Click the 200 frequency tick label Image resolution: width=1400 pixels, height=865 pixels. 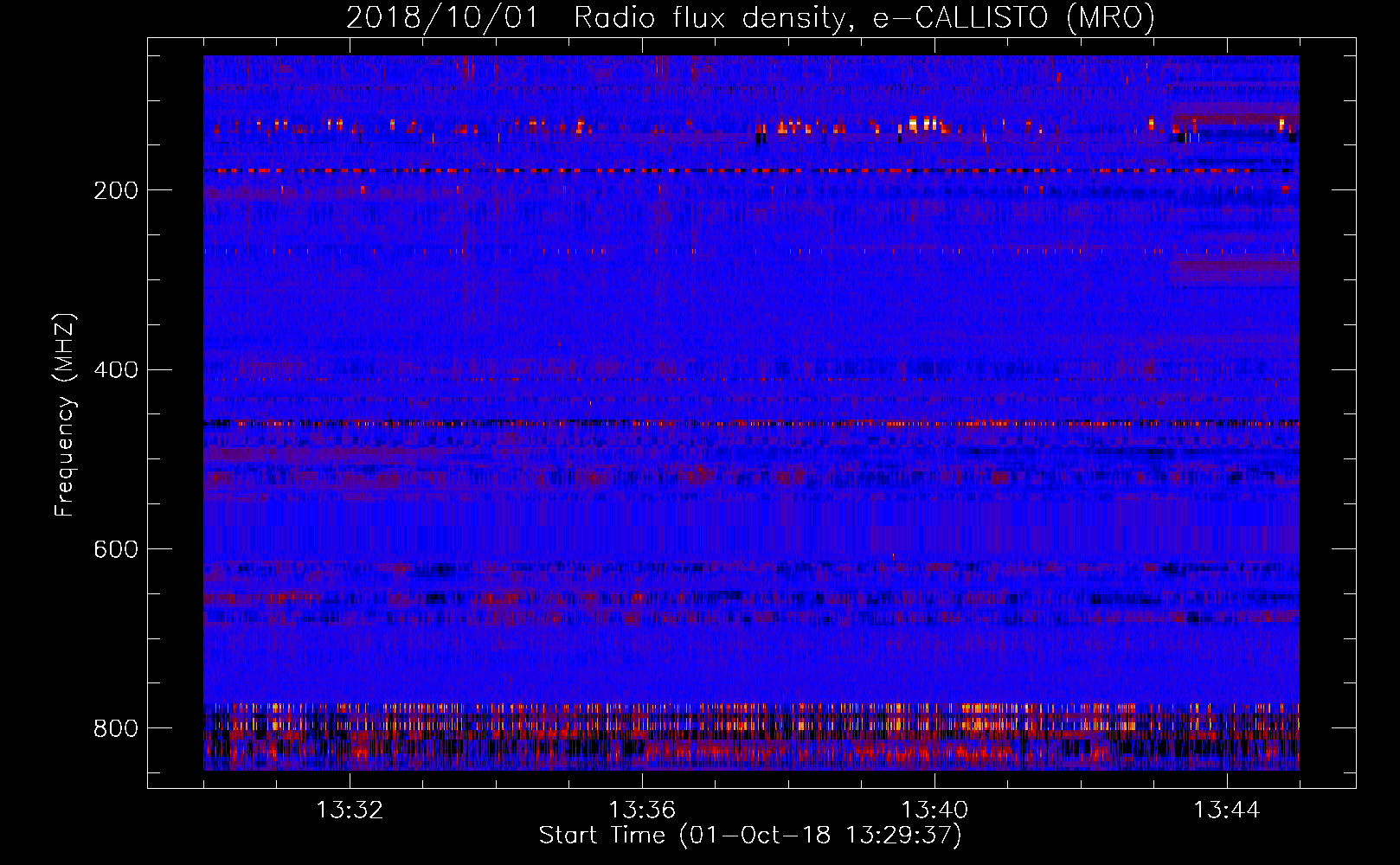(x=116, y=190)
